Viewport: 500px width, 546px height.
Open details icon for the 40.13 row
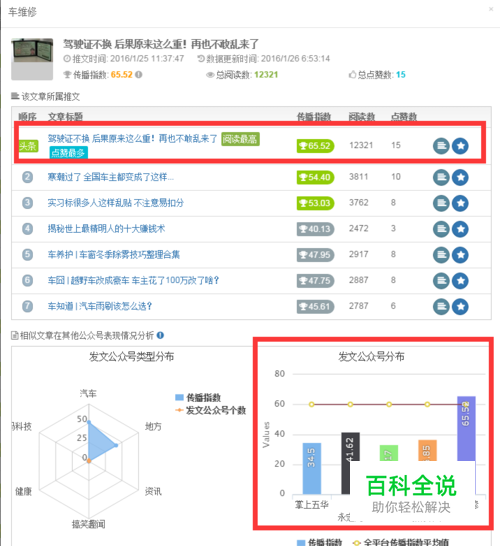pos(441,229)
